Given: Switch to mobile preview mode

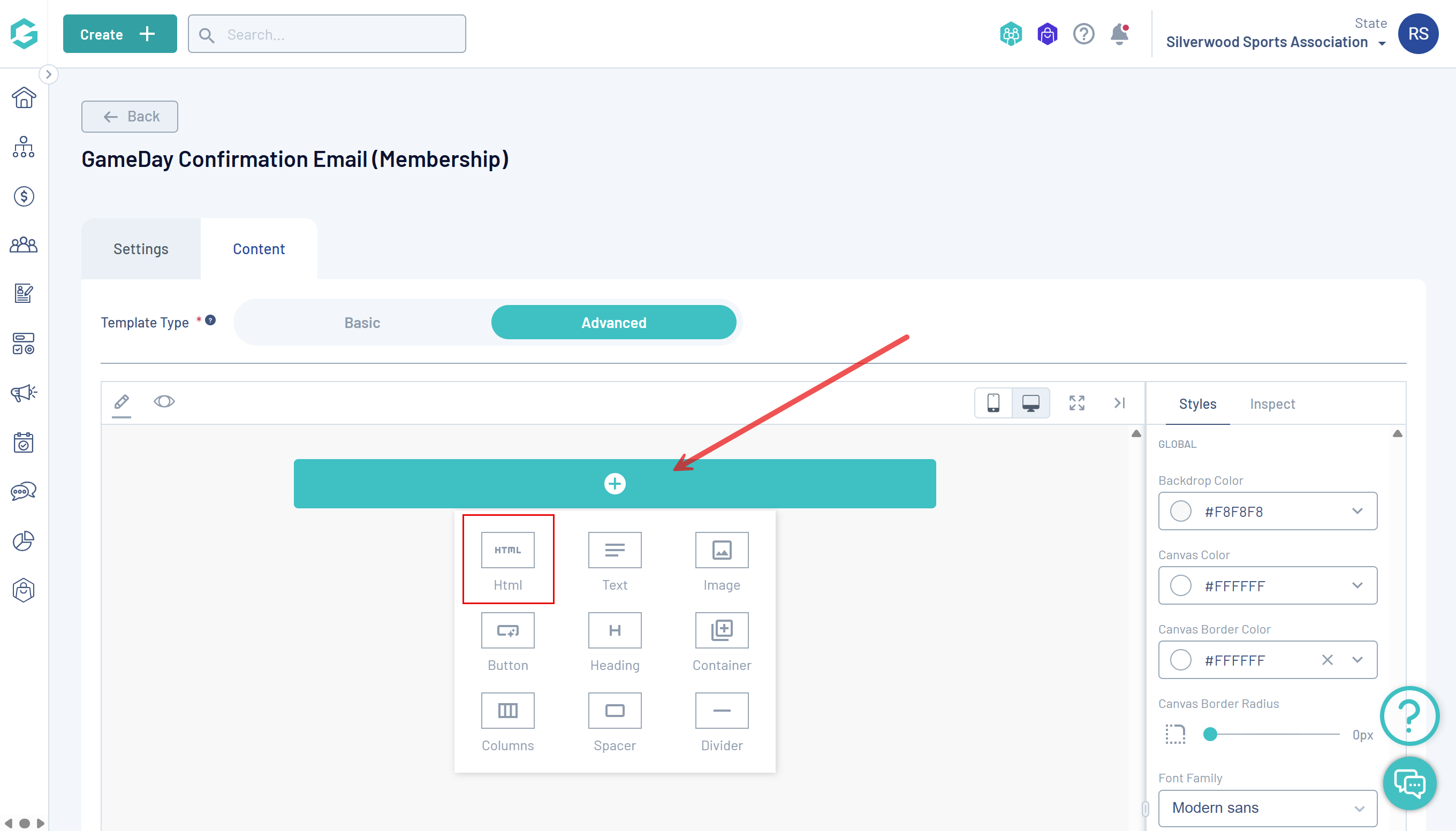Looking at the screenshot, I should pos(993,403).
